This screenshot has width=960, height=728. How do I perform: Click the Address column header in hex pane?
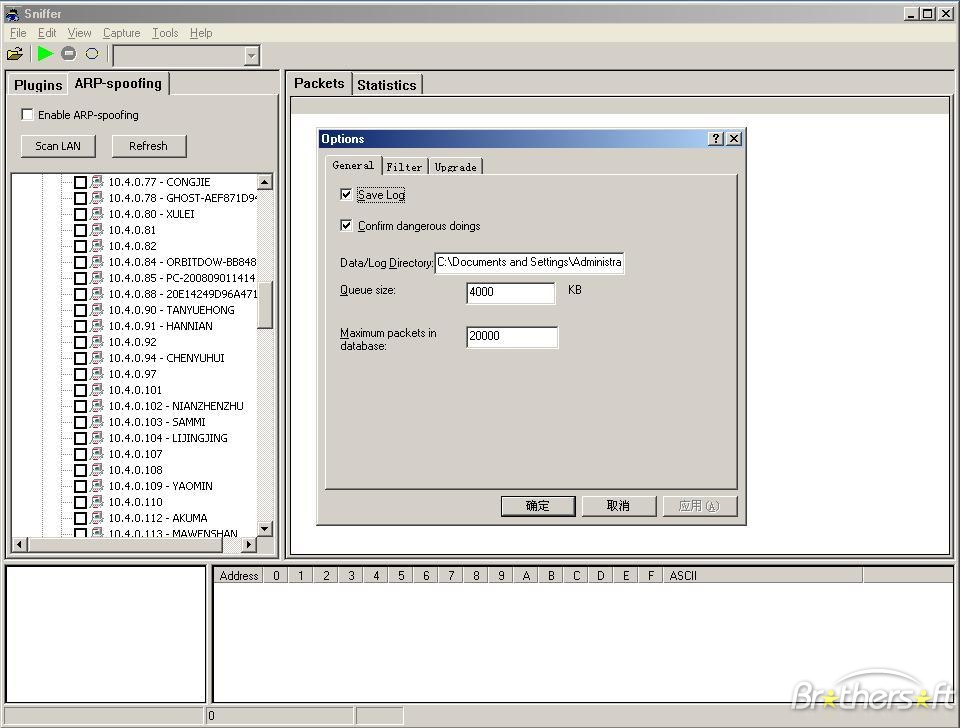239,576
